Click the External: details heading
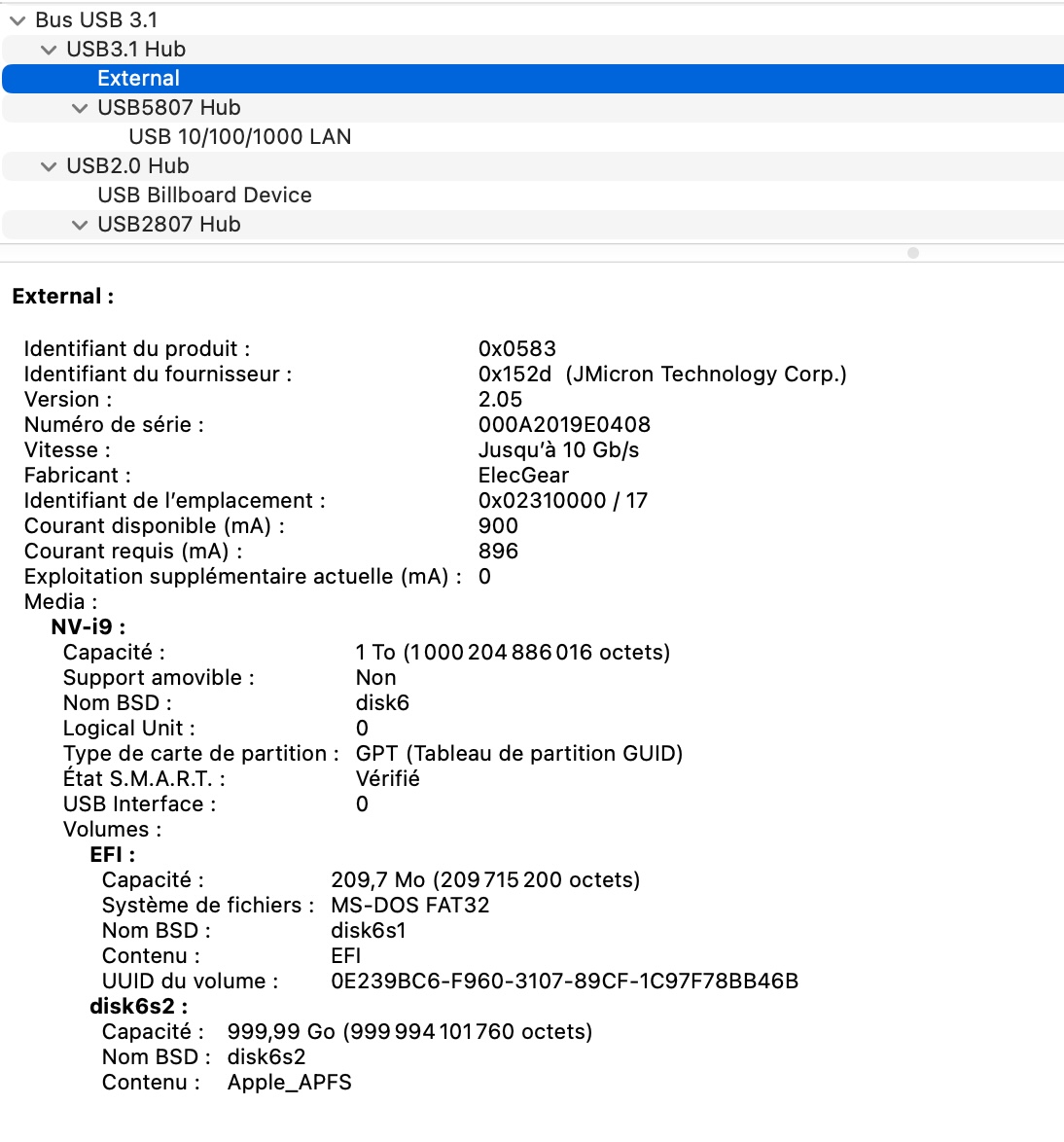This screenshot has height=1142, width=1064. 63,297
